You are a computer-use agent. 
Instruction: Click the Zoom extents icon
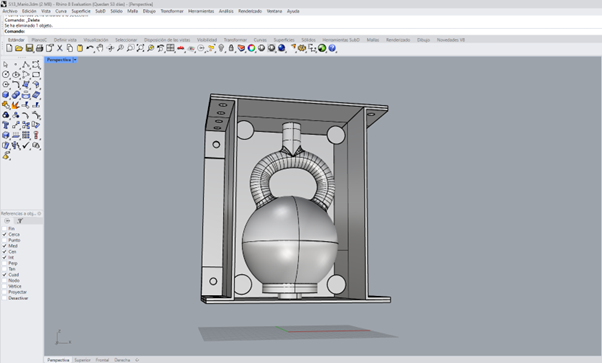coord(140,48)
